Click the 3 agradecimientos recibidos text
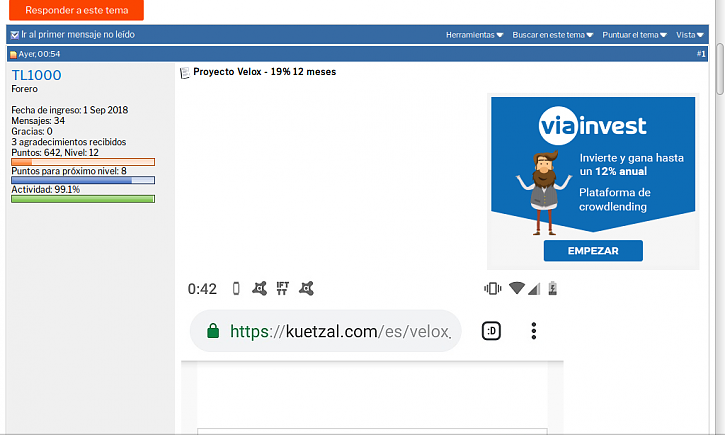The image size is (725, 435). (68, 142)
